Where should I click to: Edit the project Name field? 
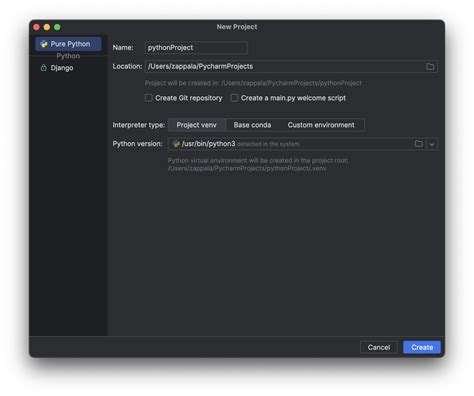pos(196,48)
